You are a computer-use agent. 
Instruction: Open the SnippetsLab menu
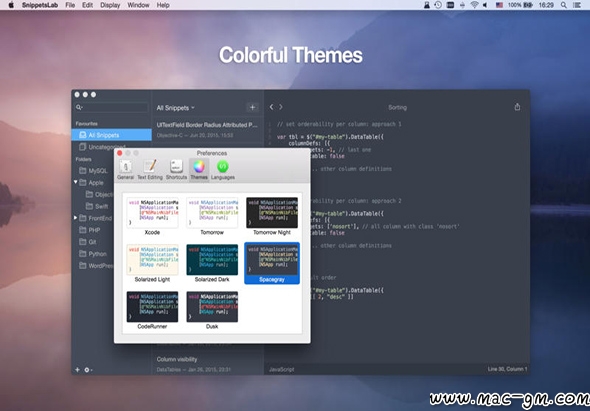tap(40, 5)
